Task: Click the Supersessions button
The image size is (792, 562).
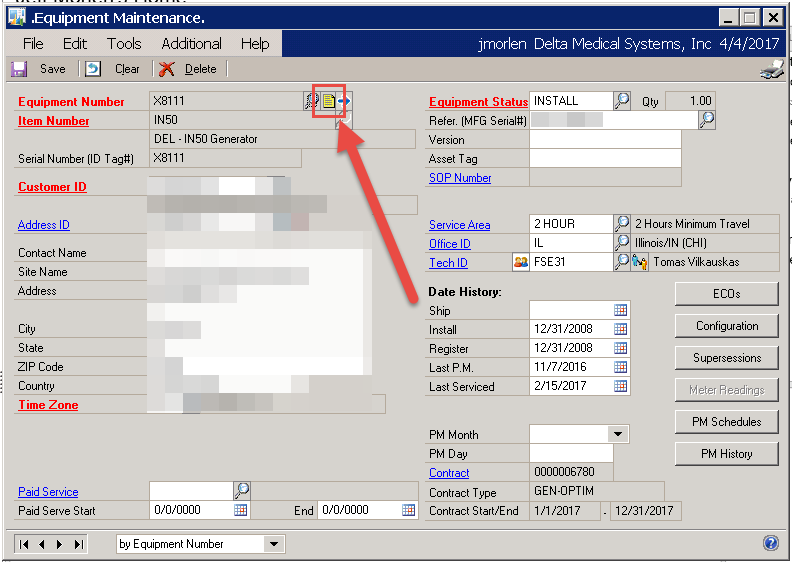Action: 727,357
